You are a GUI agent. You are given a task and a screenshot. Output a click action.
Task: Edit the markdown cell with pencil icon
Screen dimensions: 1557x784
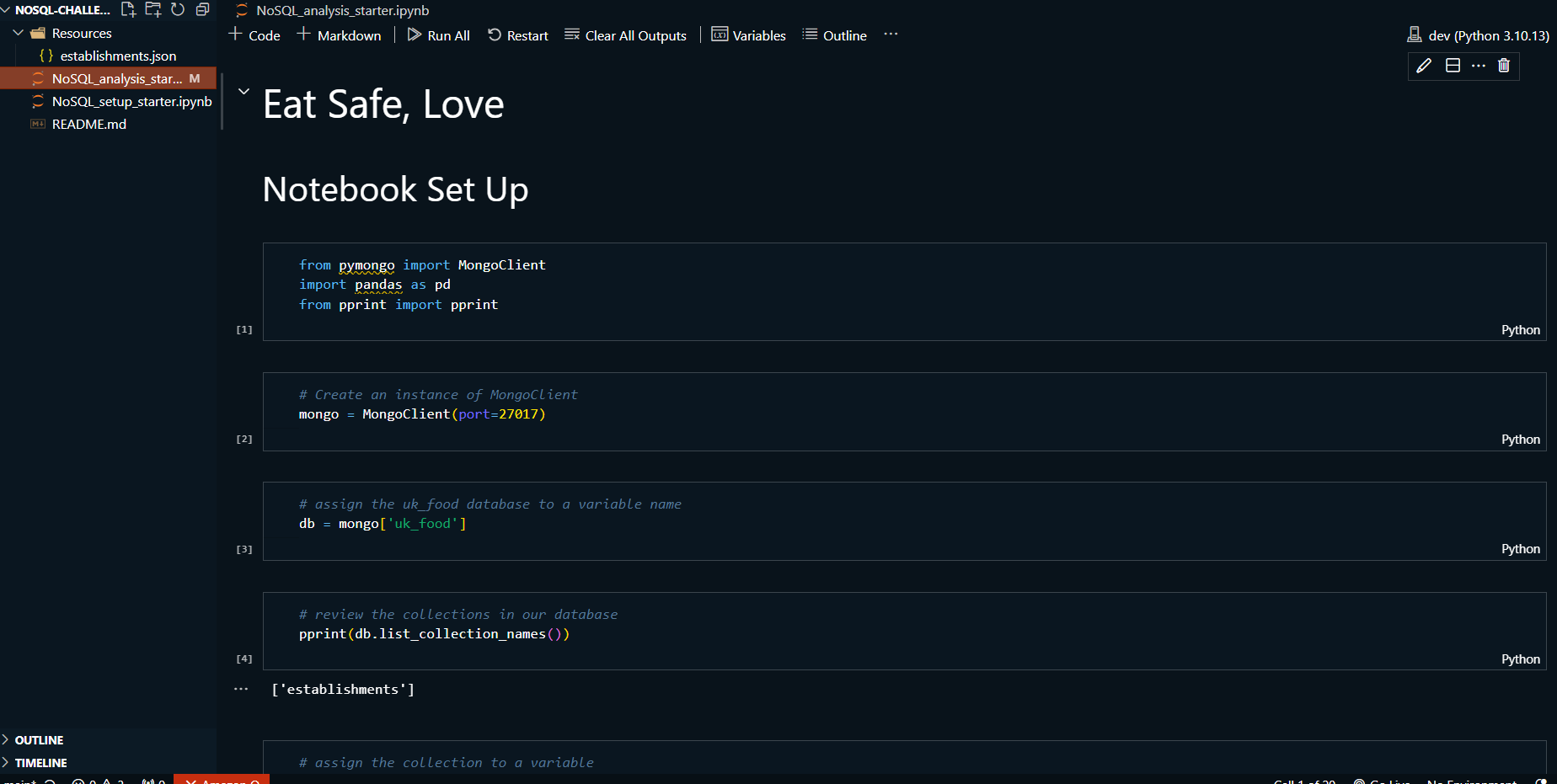pos(1424,66)
